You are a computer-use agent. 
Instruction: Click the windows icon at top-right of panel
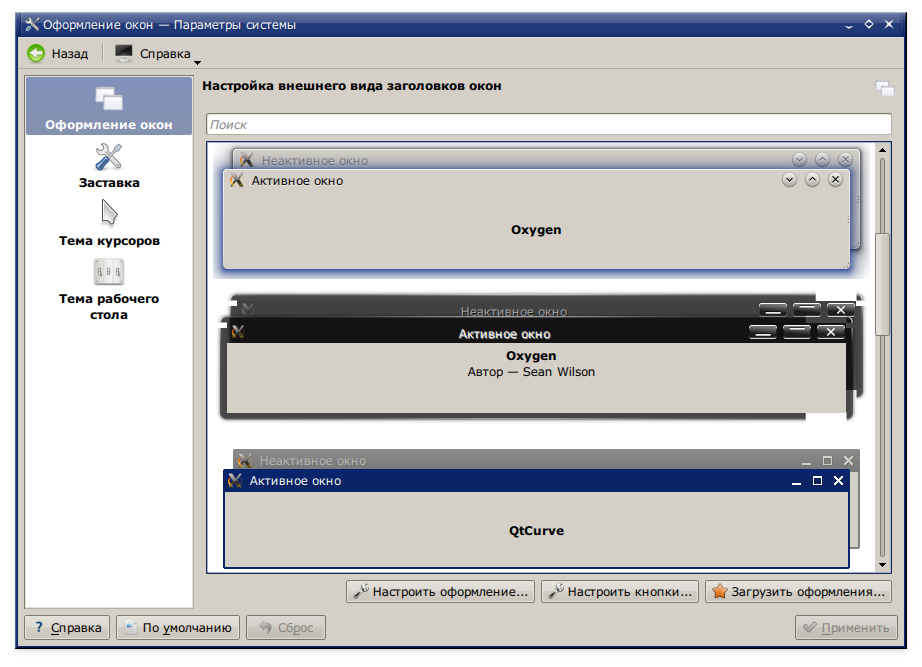[884, 88]
